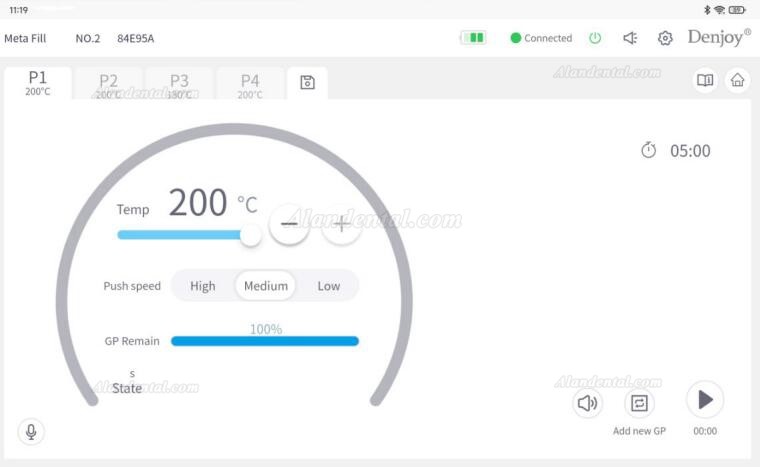Click the stopwatch timer icon
Screen dimensions: 760x467
pos(649,150)
